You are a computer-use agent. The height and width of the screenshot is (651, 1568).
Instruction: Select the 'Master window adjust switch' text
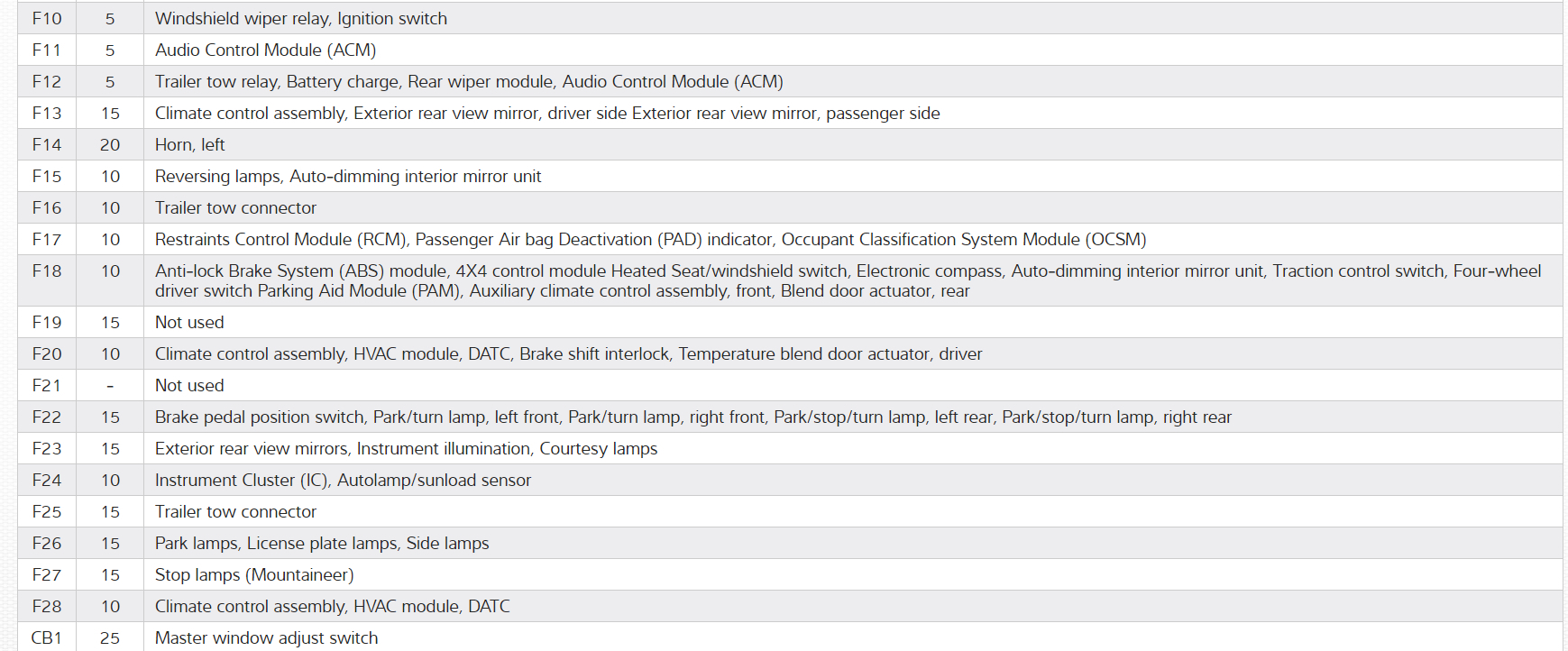pyautogui.click(x=266, y=638)
